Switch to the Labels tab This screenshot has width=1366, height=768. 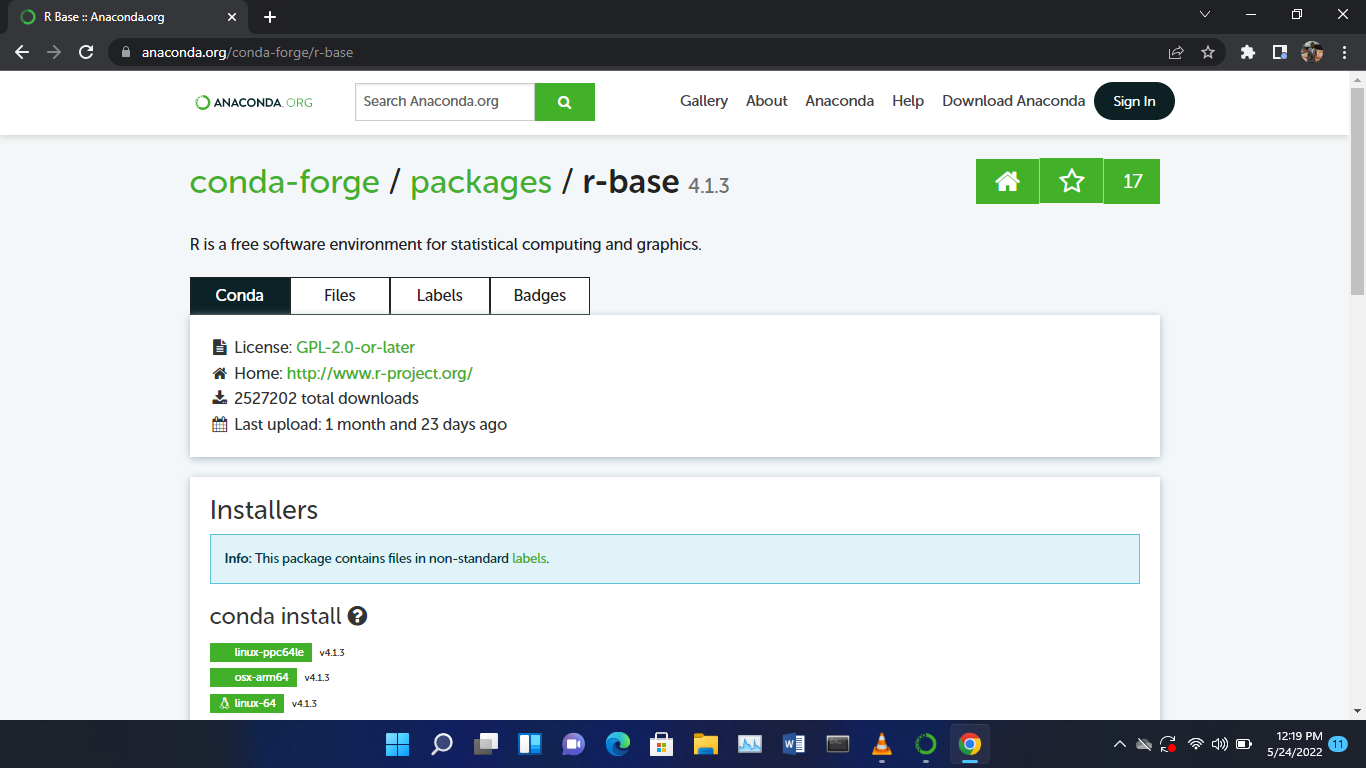click(440, 296)
